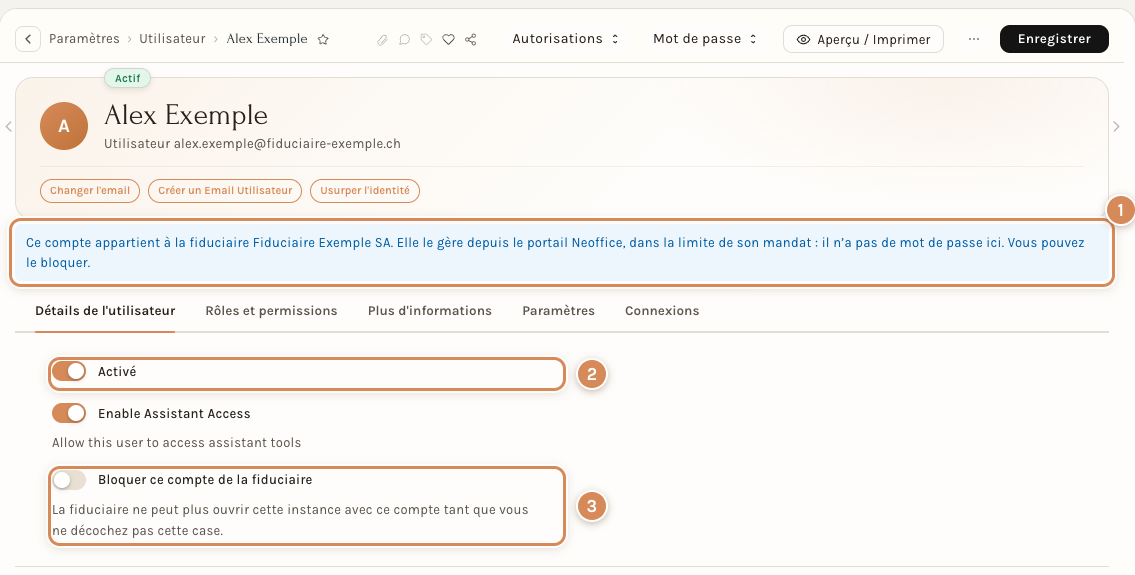Open attachments paperclip icon
1135x575 pixels.
pos(382,40)
